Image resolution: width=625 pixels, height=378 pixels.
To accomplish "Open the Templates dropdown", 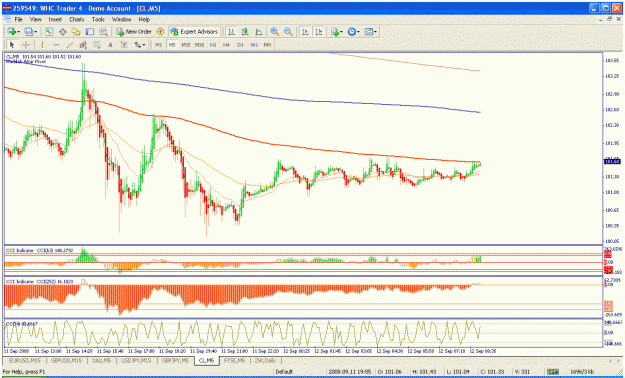I will (x=371, y=32).
